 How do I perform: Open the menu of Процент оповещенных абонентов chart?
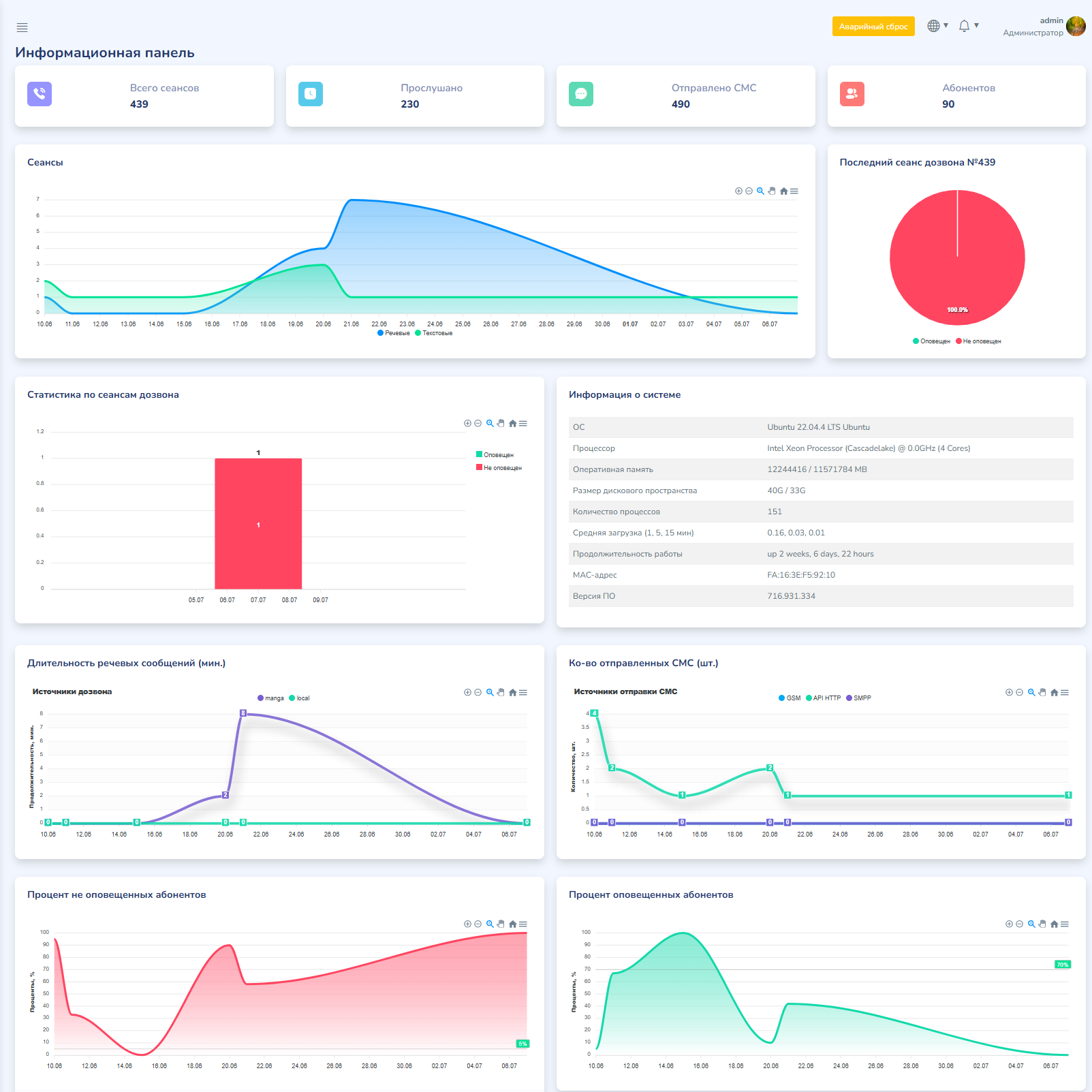pos(1065,924)
